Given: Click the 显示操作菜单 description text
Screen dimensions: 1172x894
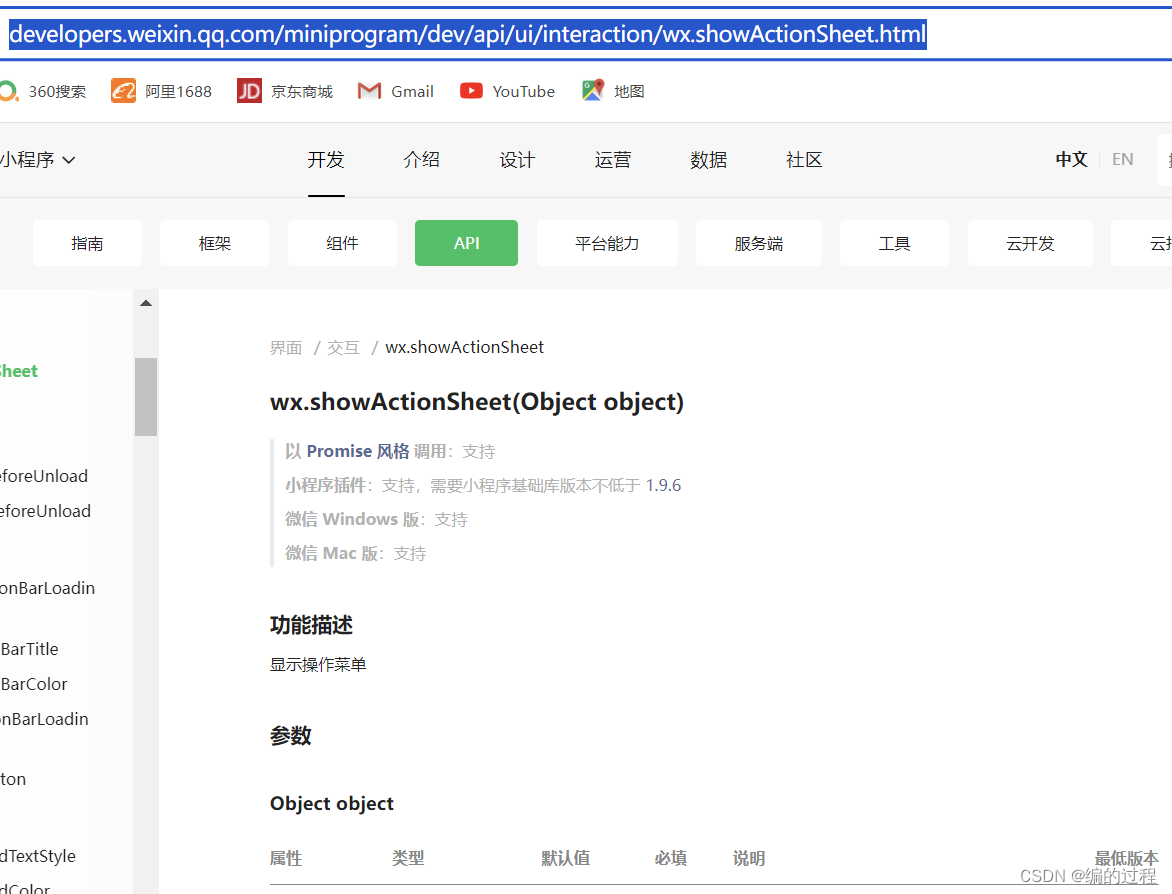Looking at the screenshot, I should click(318, 665).
